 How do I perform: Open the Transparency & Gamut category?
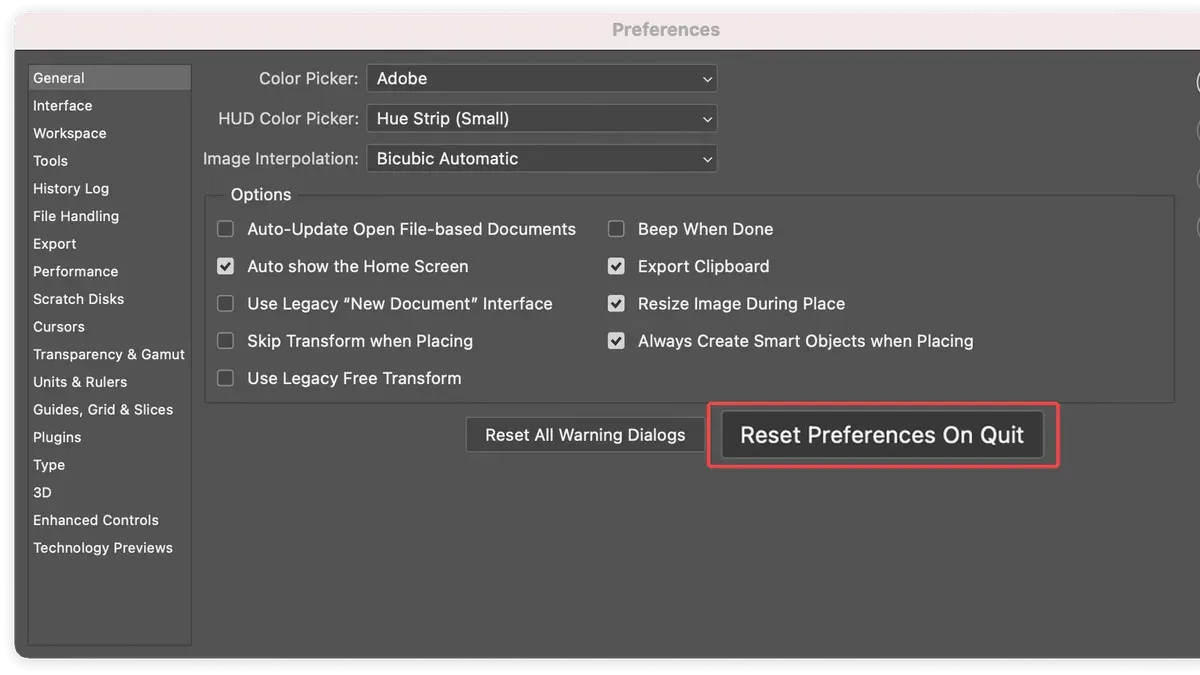click(x=110, y=355)
